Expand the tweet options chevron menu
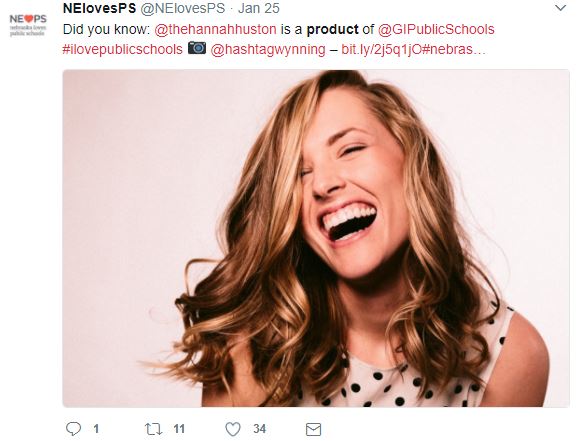The height and width of the screenshot is (441, 577). (560, 8)
